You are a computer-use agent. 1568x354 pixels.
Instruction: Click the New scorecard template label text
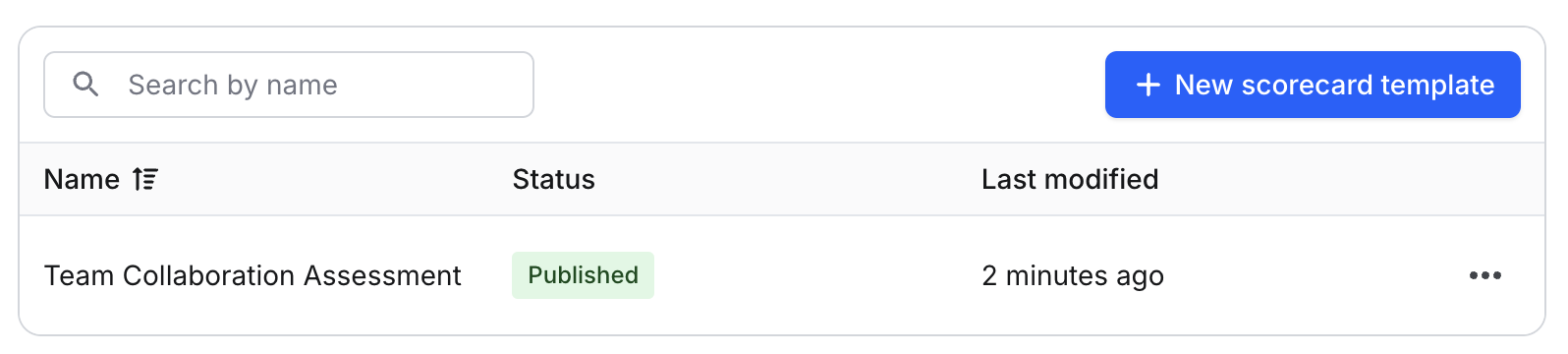(1334, 85)
